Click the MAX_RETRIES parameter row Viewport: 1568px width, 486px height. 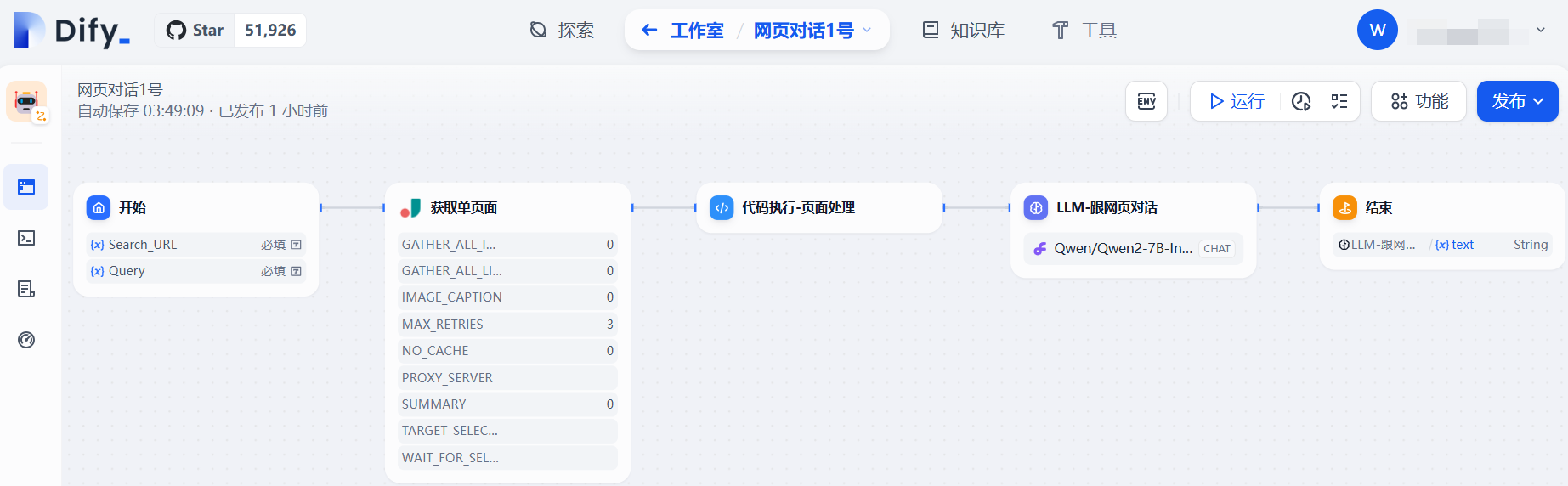(507, 325)
